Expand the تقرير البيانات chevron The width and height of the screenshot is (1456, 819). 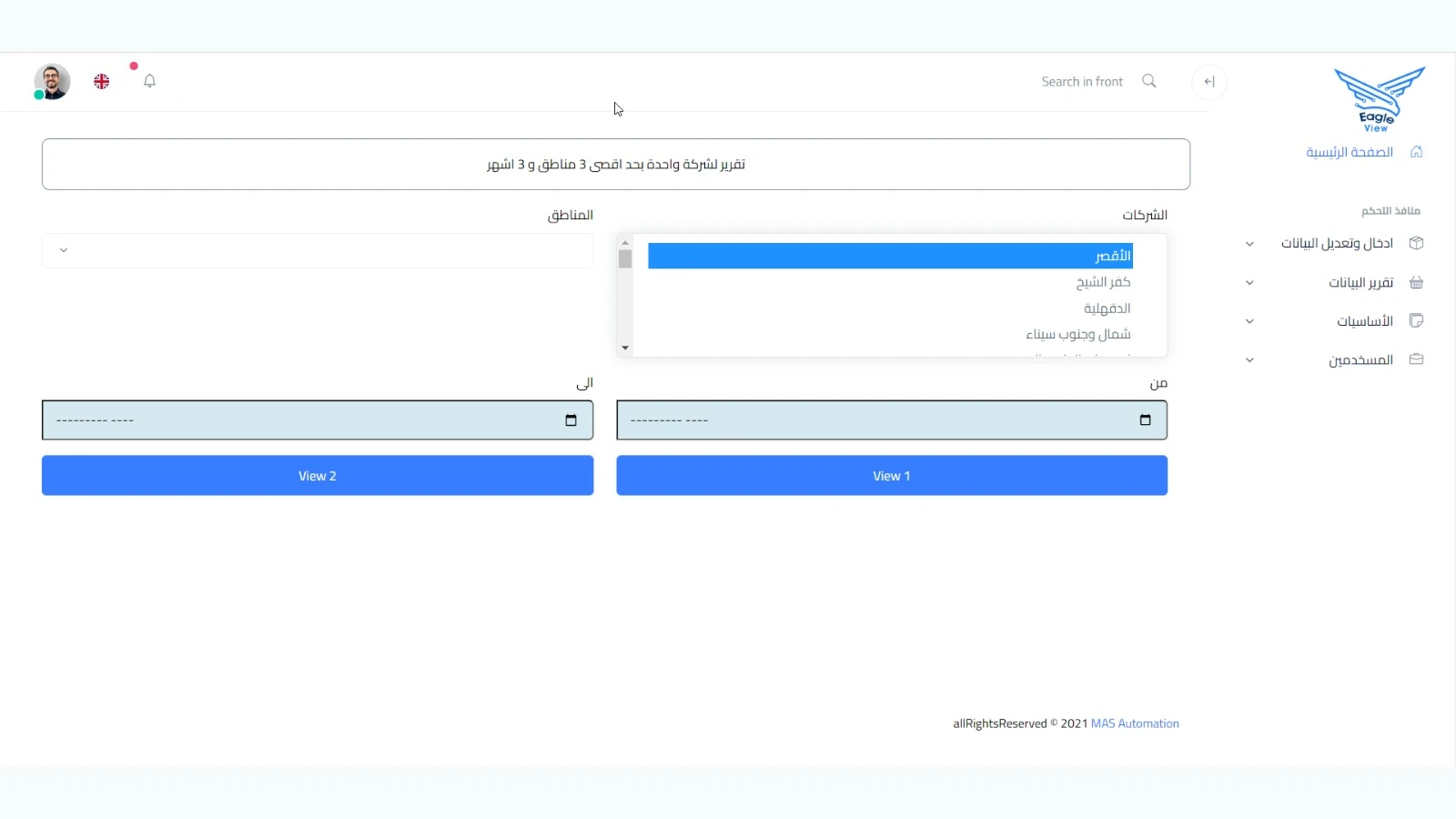1249,283
